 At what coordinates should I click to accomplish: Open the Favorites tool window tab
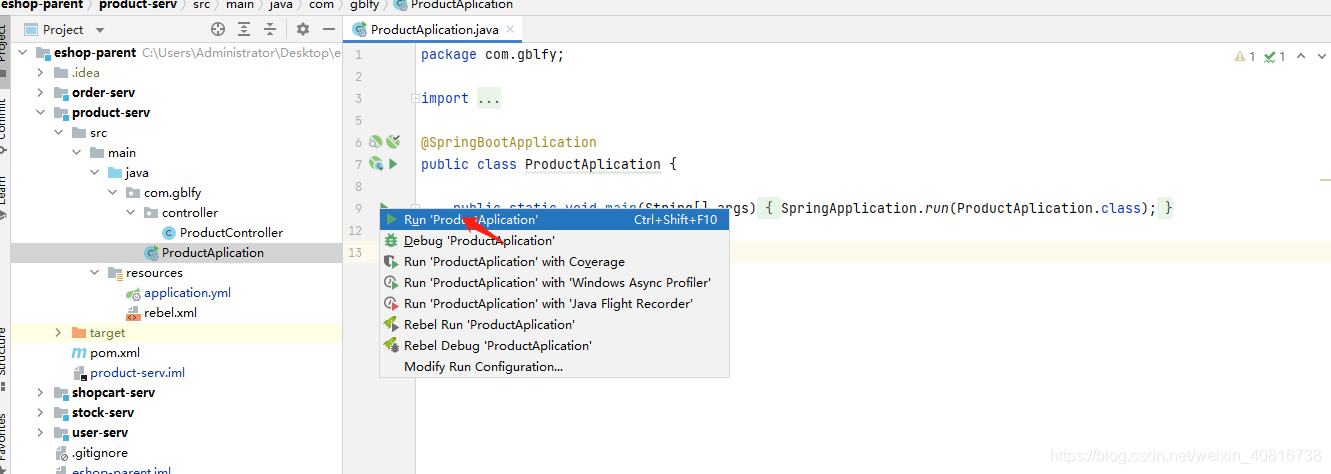(x=4, y=442)
